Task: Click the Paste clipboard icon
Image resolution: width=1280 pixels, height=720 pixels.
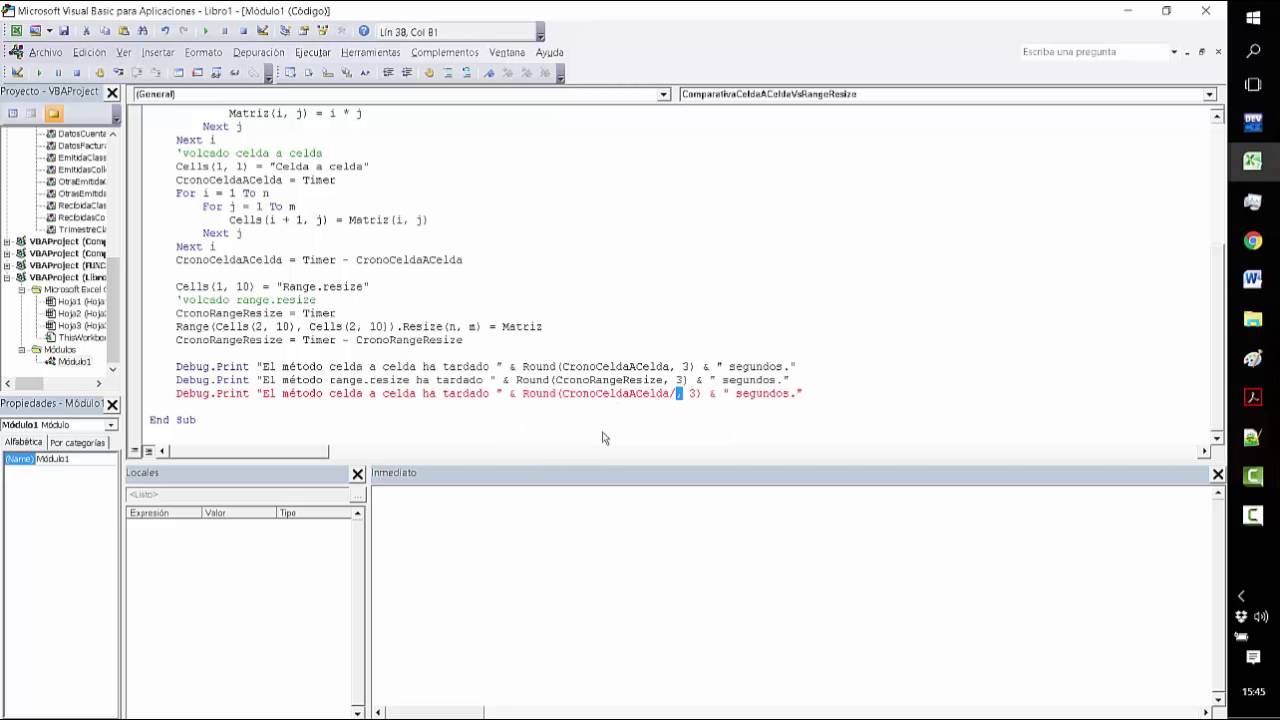Action: tap(123, 31)
